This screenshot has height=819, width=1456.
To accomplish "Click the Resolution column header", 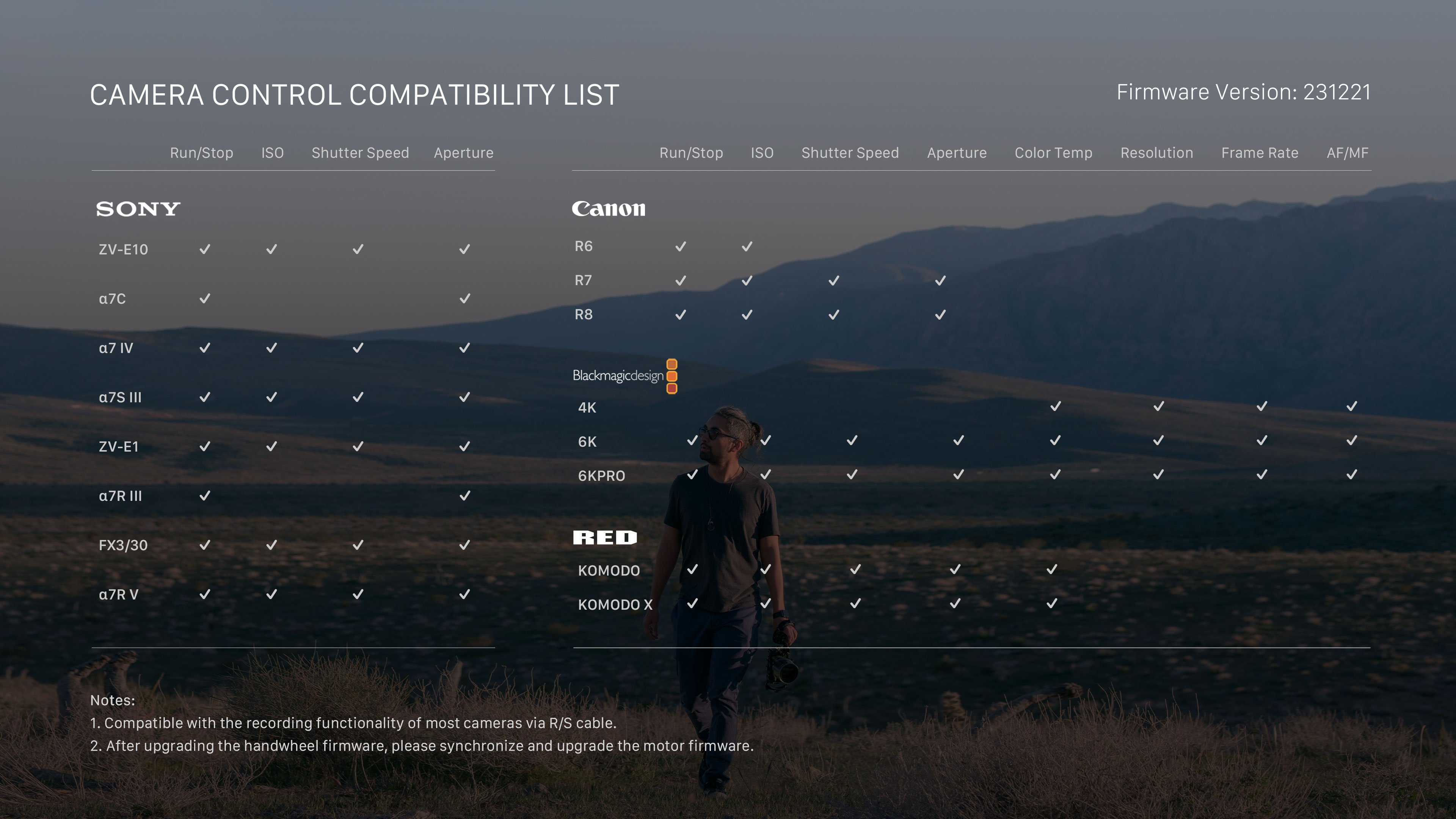I will pos(1157,153).
